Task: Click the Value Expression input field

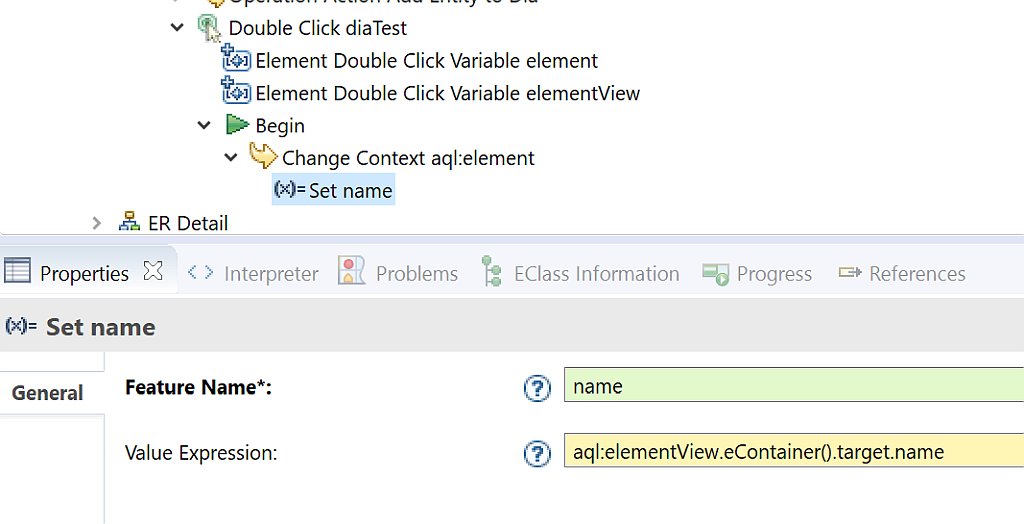Action: (x=793, y=450)
